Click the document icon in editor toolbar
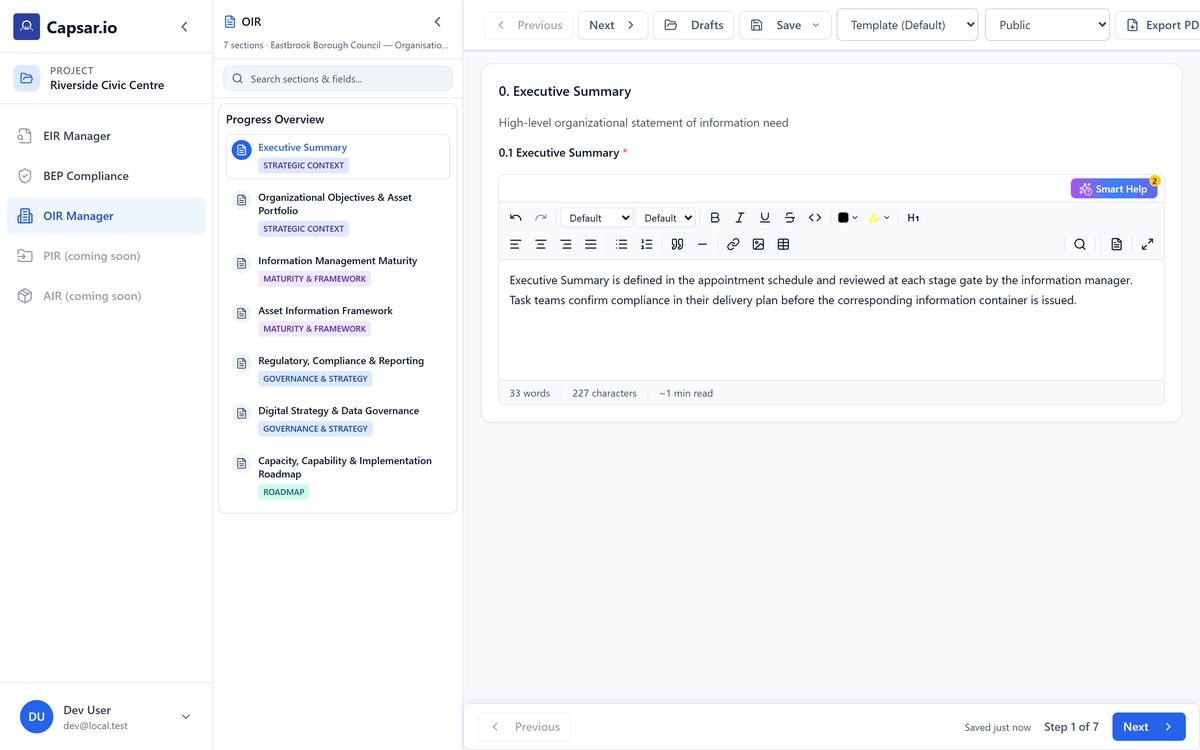 tap(1117, 244)
